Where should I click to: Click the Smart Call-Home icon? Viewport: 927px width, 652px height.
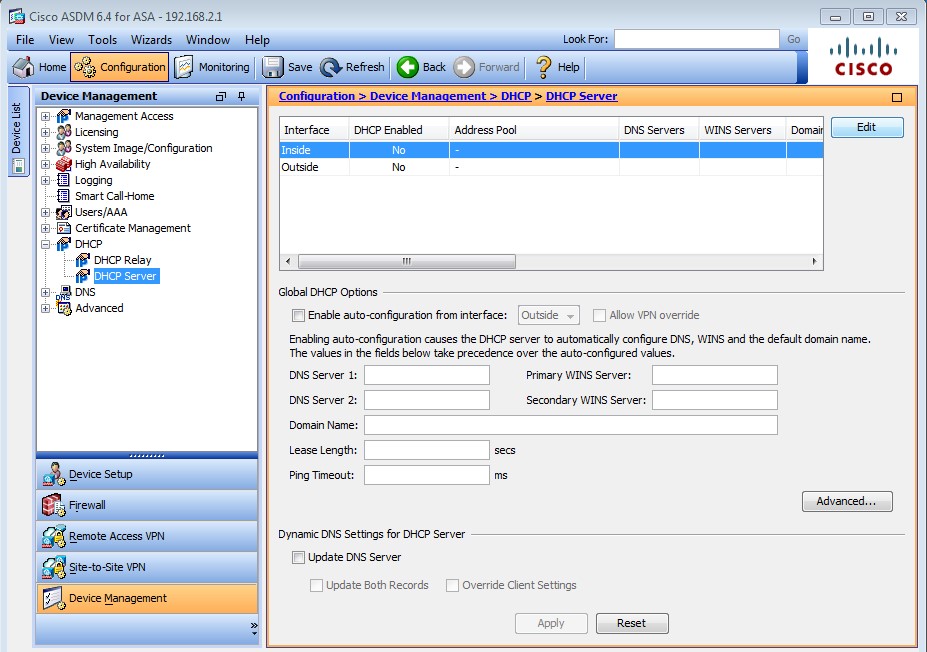click(63, 196)
